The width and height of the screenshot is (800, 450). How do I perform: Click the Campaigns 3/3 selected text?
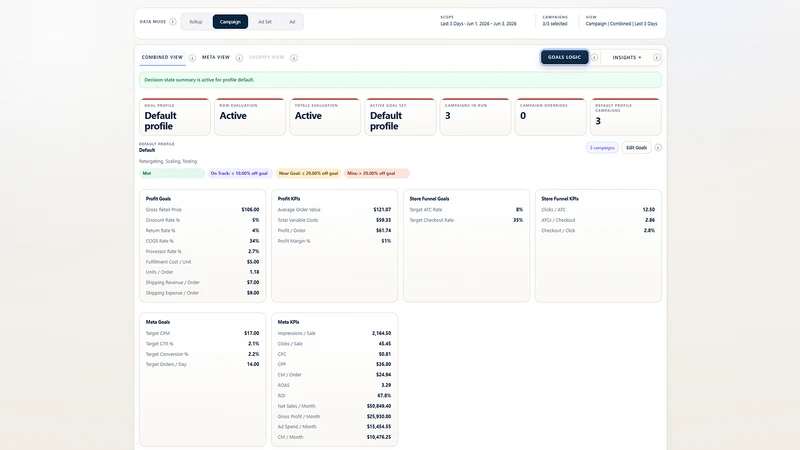coord(555,23)
